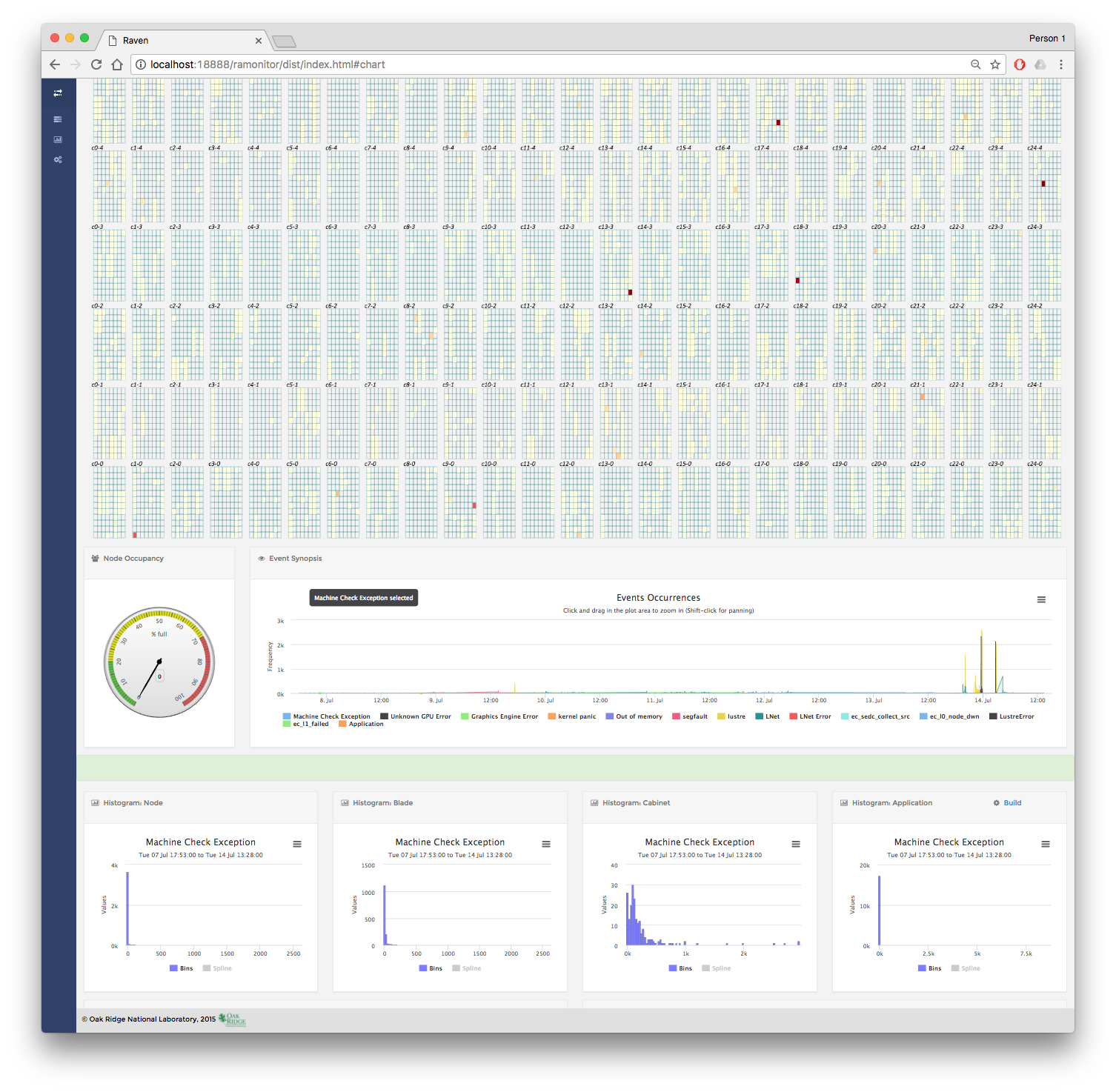Image resolution: width=1116 pixels, height=1092 pixels.
Task: Click the sidebar toggle arrows icon
Action: (x=58, y=93)
